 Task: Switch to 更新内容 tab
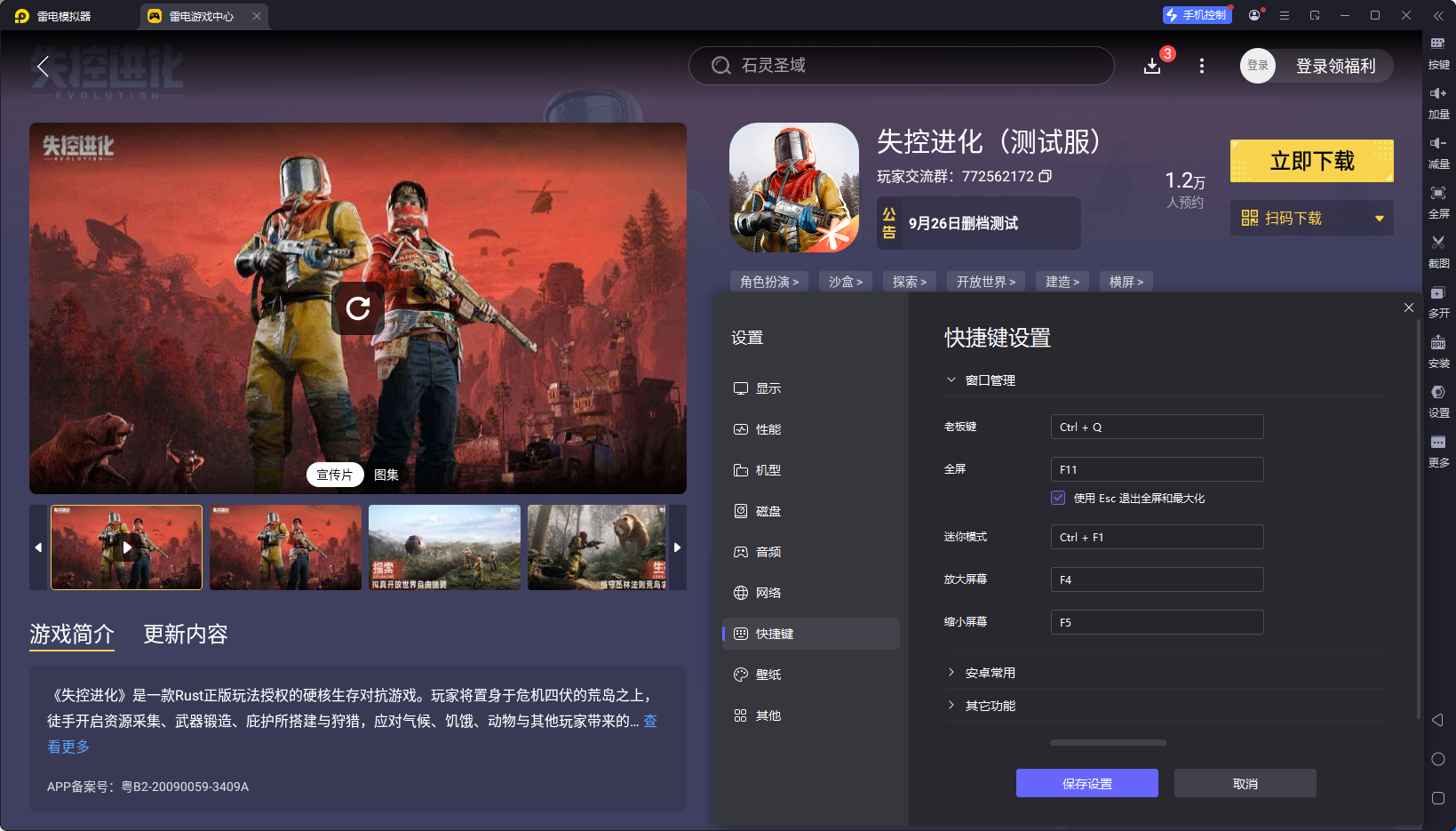pos(186,634)
